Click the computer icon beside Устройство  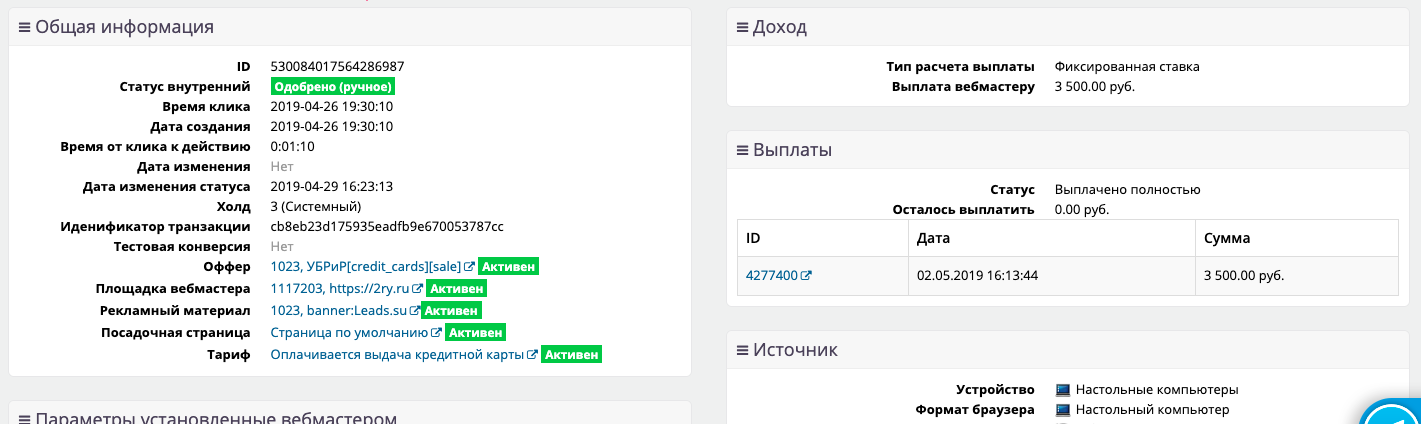(1063, 390)
